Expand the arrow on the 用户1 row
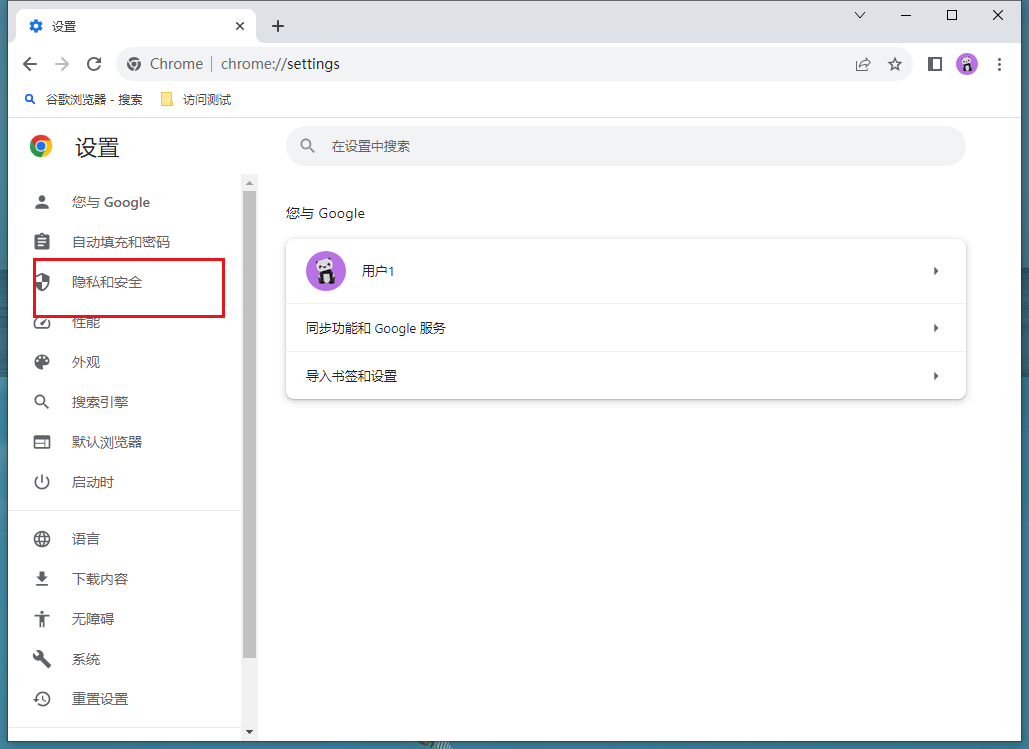 [x=936, y=271]
